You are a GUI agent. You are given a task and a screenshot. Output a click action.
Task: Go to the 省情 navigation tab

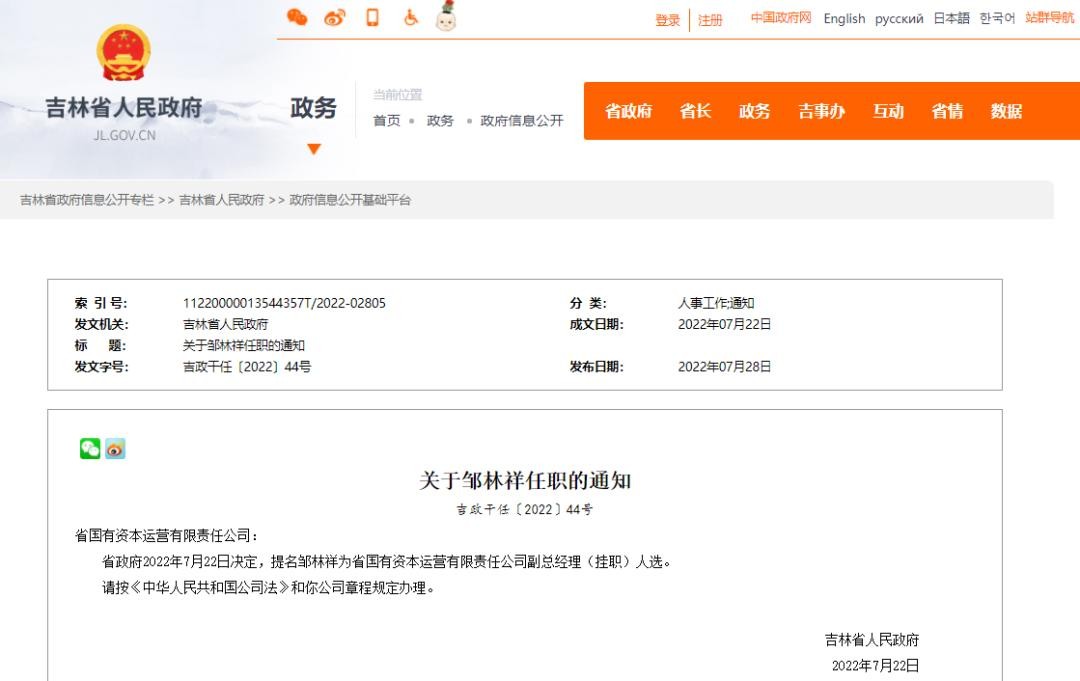click(947, 111)
